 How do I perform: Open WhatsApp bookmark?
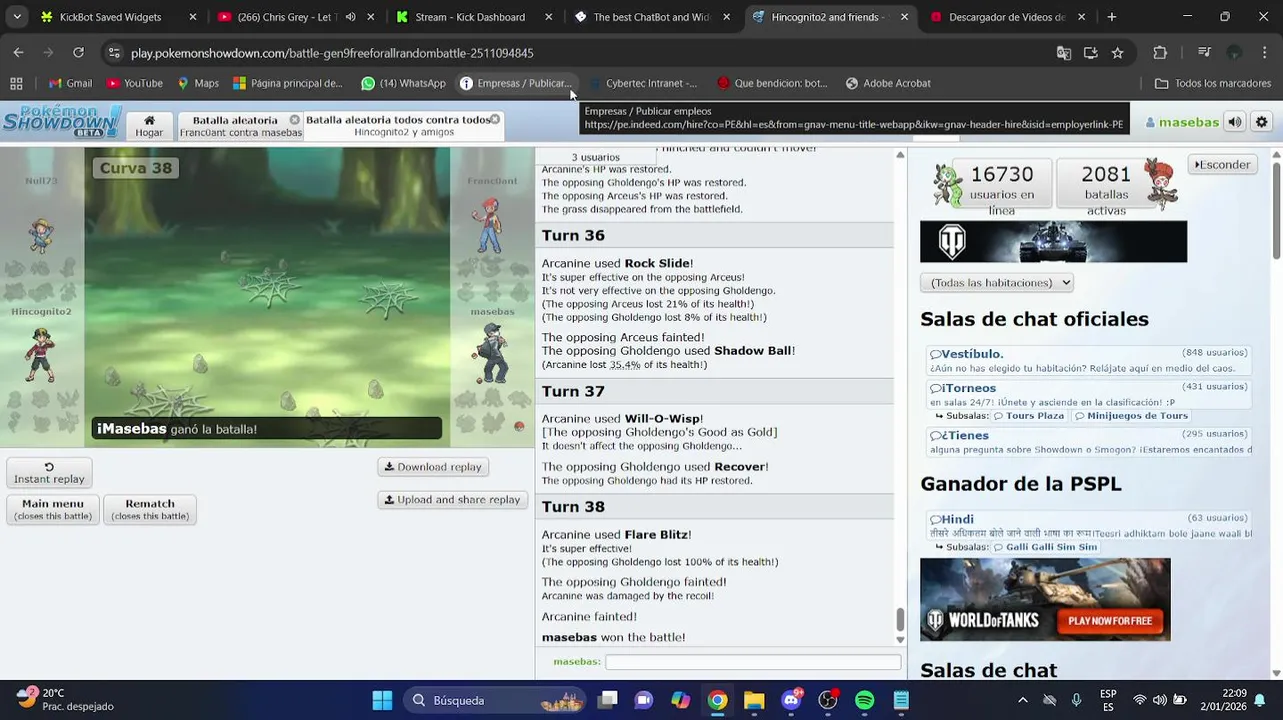click(x=403, y=84)
